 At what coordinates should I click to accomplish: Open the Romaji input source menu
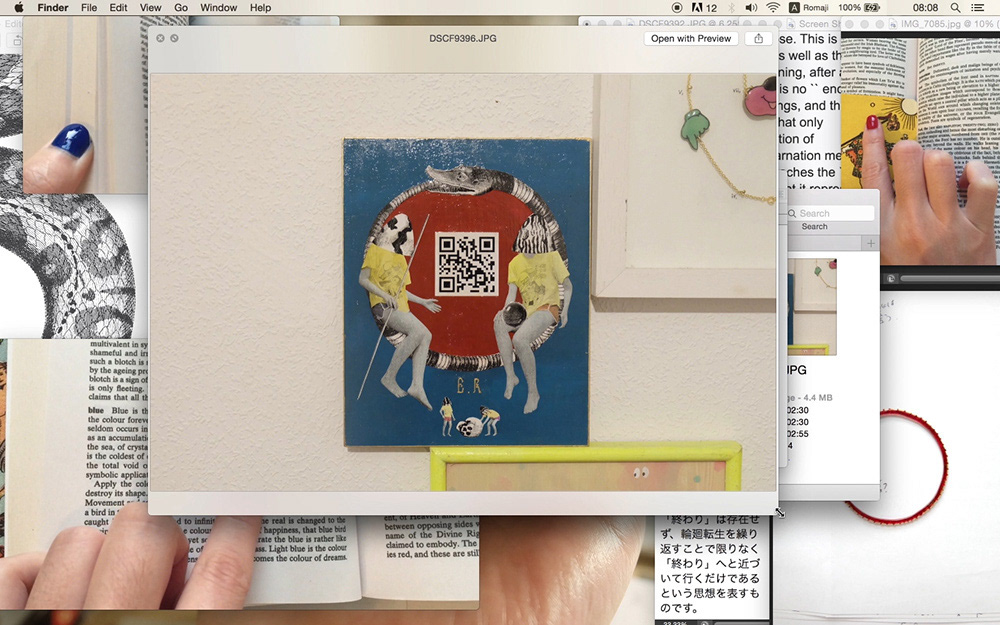click(x=809, y=8)
